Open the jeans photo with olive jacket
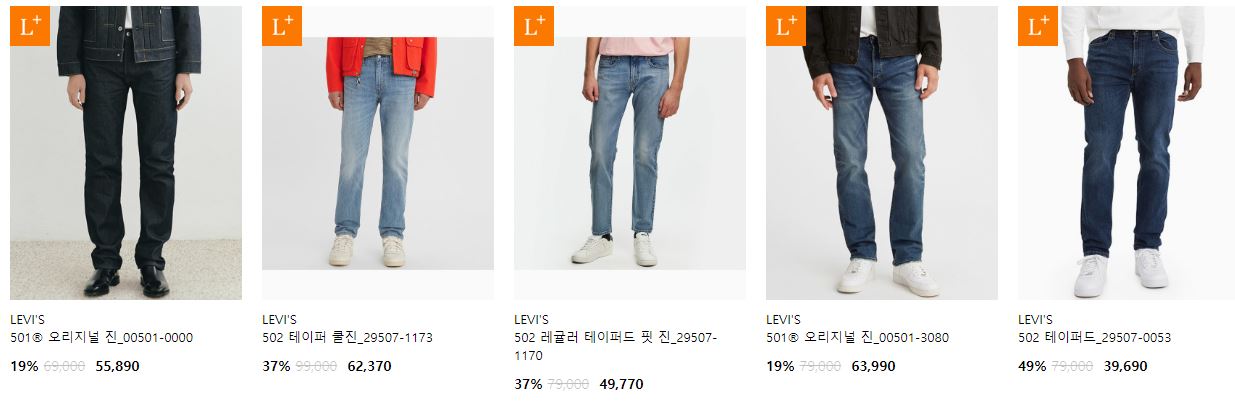This screenshot has height=415, width=1235. pyautogui.click(x=882, y=153)
